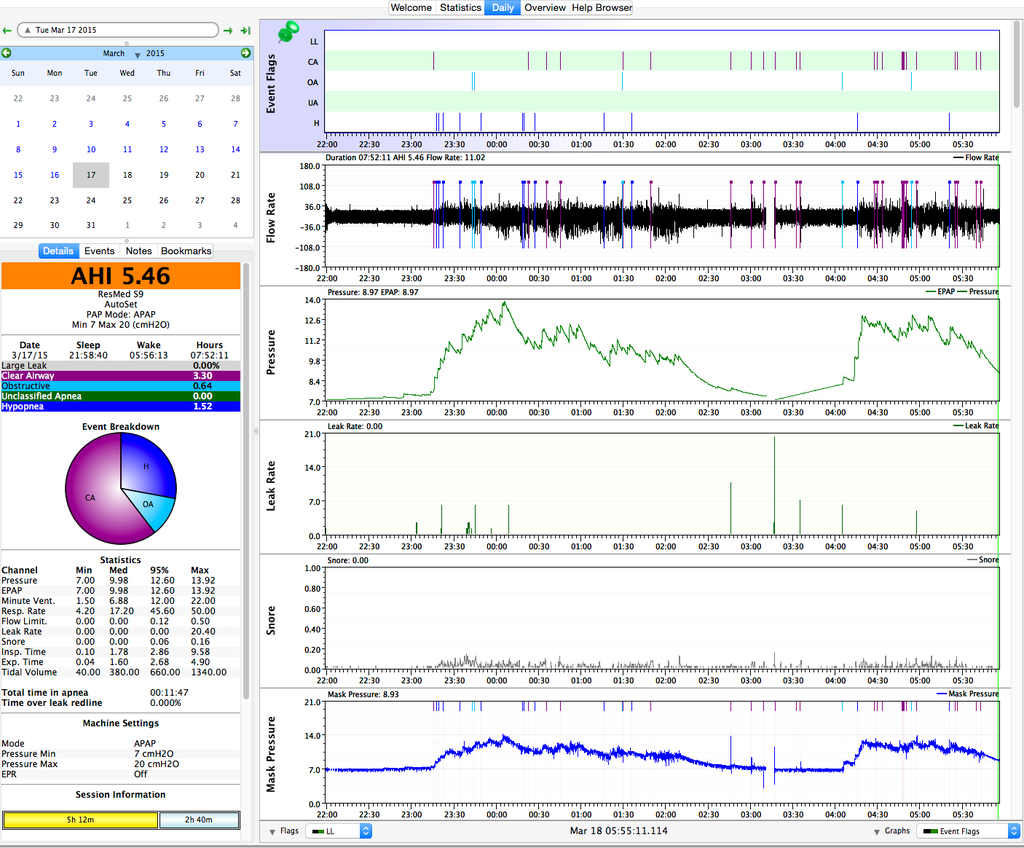Screen dimensions: 1024x848
Task: Select the 5h 12m yellow session bar
Action: click(80, 820)
